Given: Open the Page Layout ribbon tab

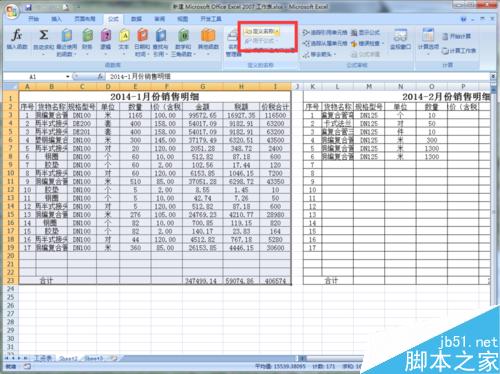Looking at the screenshot, I should (85, 19).
